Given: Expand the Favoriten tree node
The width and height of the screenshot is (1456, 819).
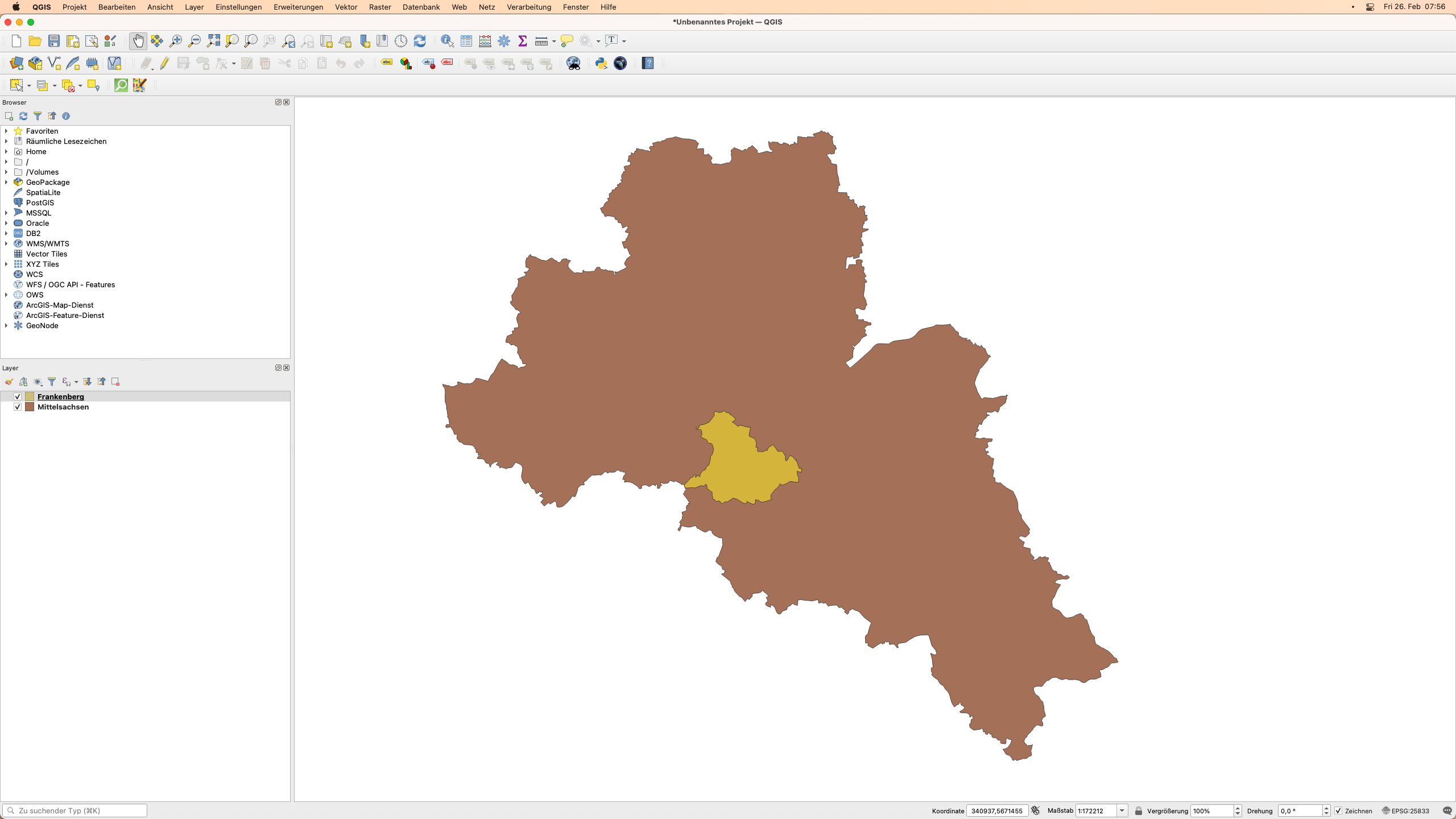Looking at the screenshot, I should click(6, 131).
